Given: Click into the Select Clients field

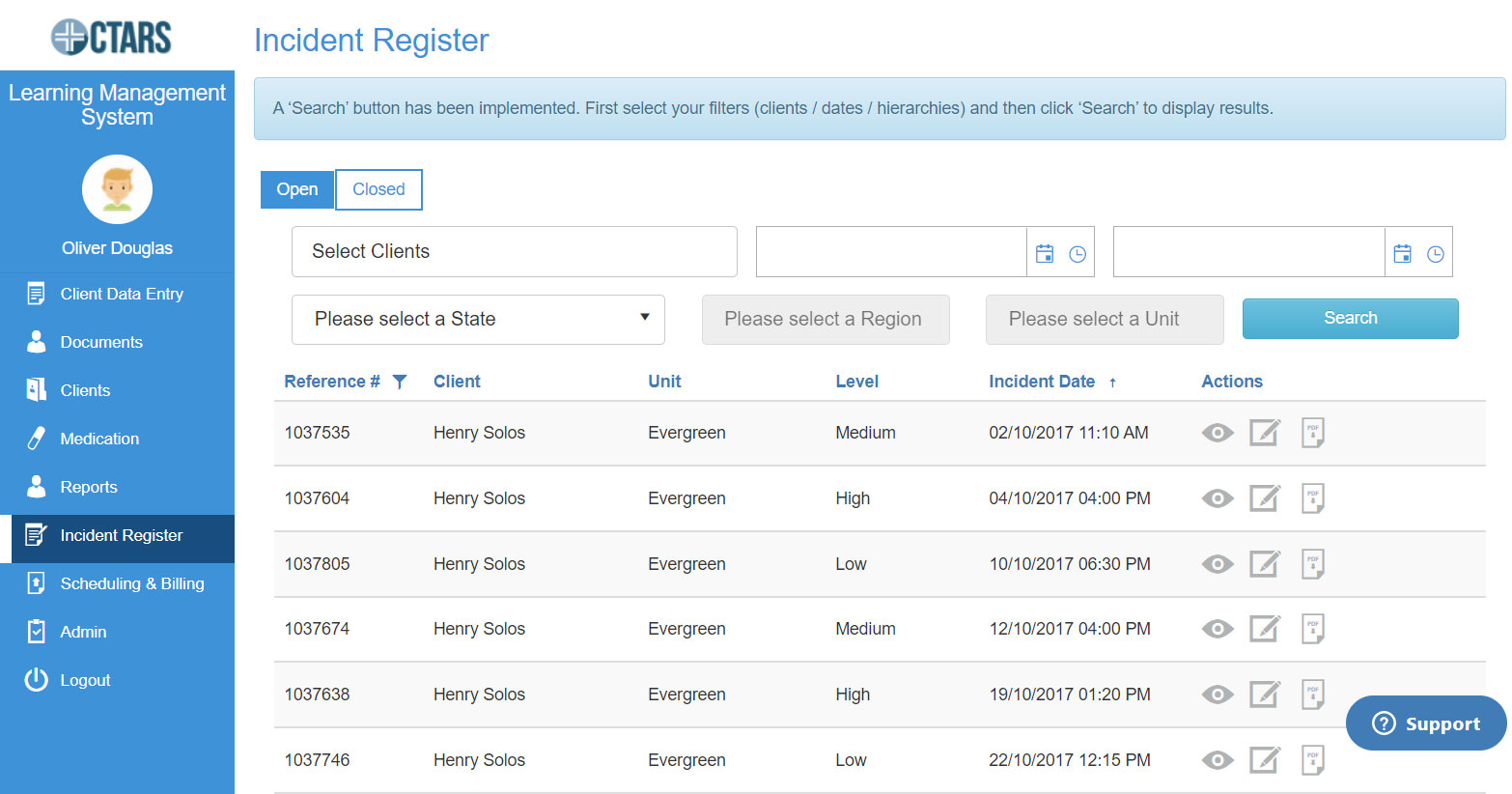Looking at the screenshot, I should pyautogui.click(x=514, y=252).
